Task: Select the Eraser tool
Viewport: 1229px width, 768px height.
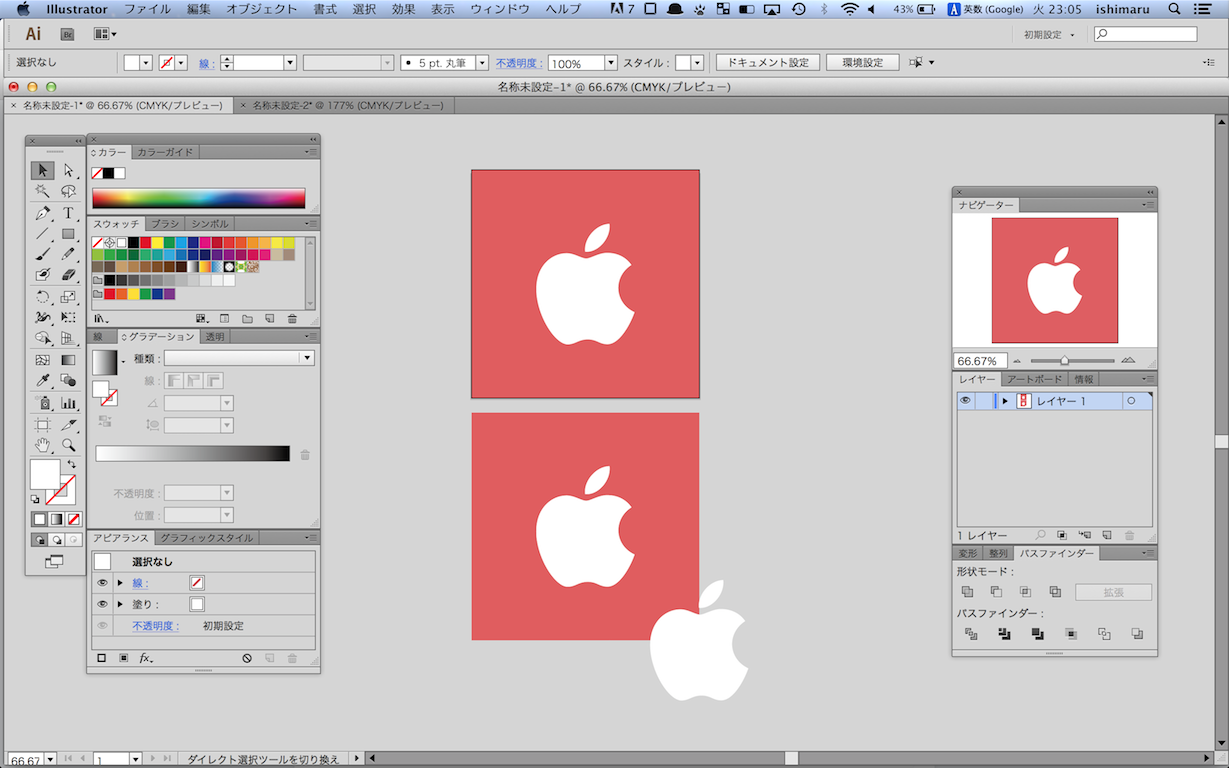Action: [68, 275]
